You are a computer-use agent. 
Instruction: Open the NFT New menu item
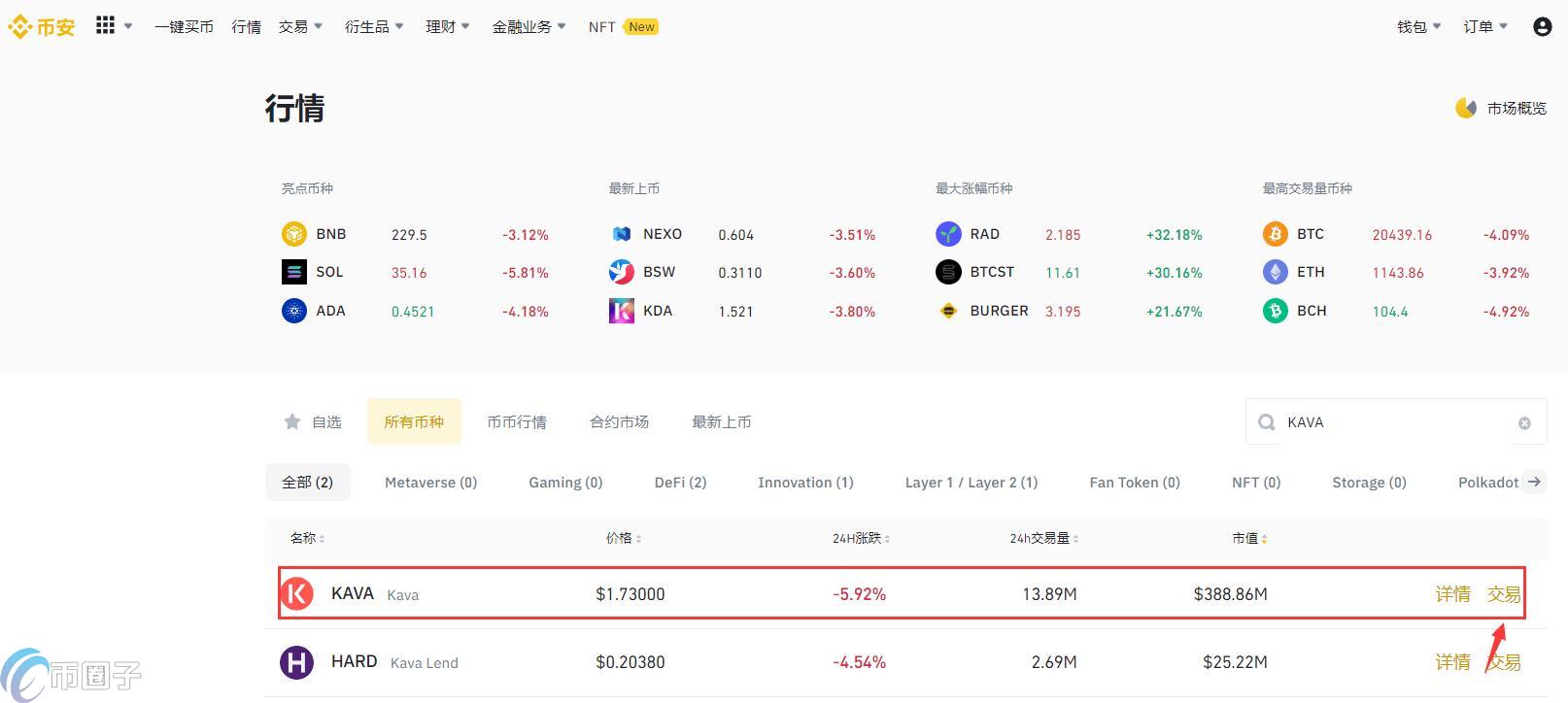(x=624, y=27)
